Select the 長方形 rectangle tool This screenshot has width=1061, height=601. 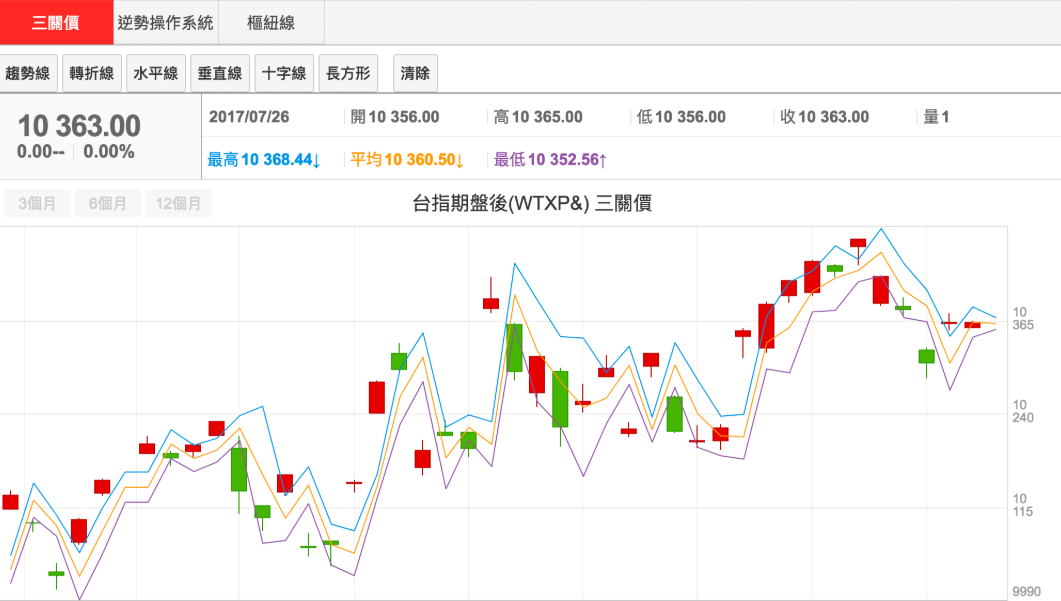(x=348, y=73)
